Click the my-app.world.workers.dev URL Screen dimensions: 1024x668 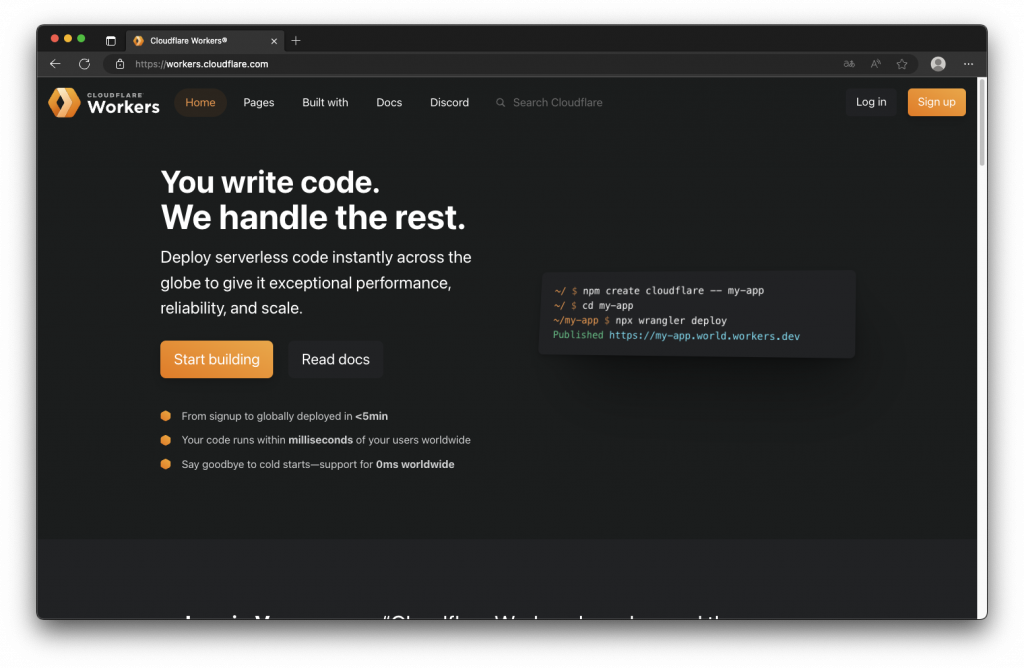pyautogui.click(x=704, y=336)
